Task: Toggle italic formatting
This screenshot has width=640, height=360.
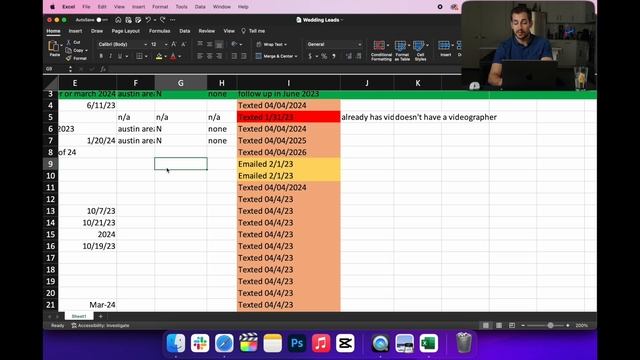Action: tap(110, 56)
